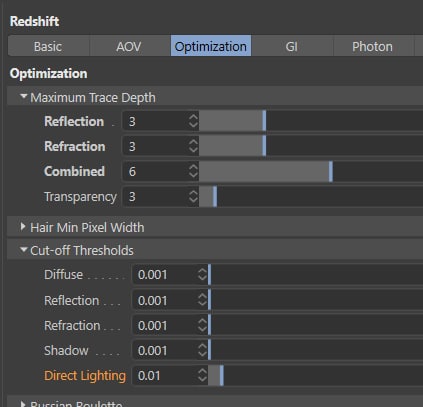
Task: Open the AOV tab
Action: (x=129, y=46)
